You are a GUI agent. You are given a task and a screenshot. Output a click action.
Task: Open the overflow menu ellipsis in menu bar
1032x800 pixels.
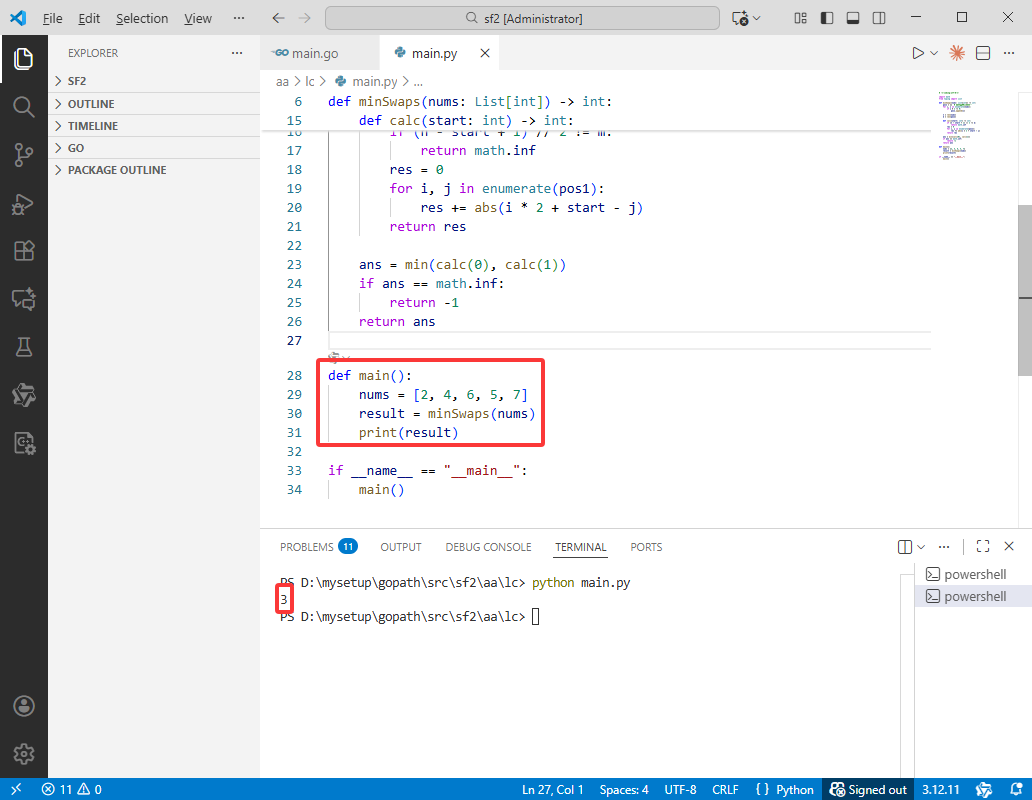[x=239, y=18]
